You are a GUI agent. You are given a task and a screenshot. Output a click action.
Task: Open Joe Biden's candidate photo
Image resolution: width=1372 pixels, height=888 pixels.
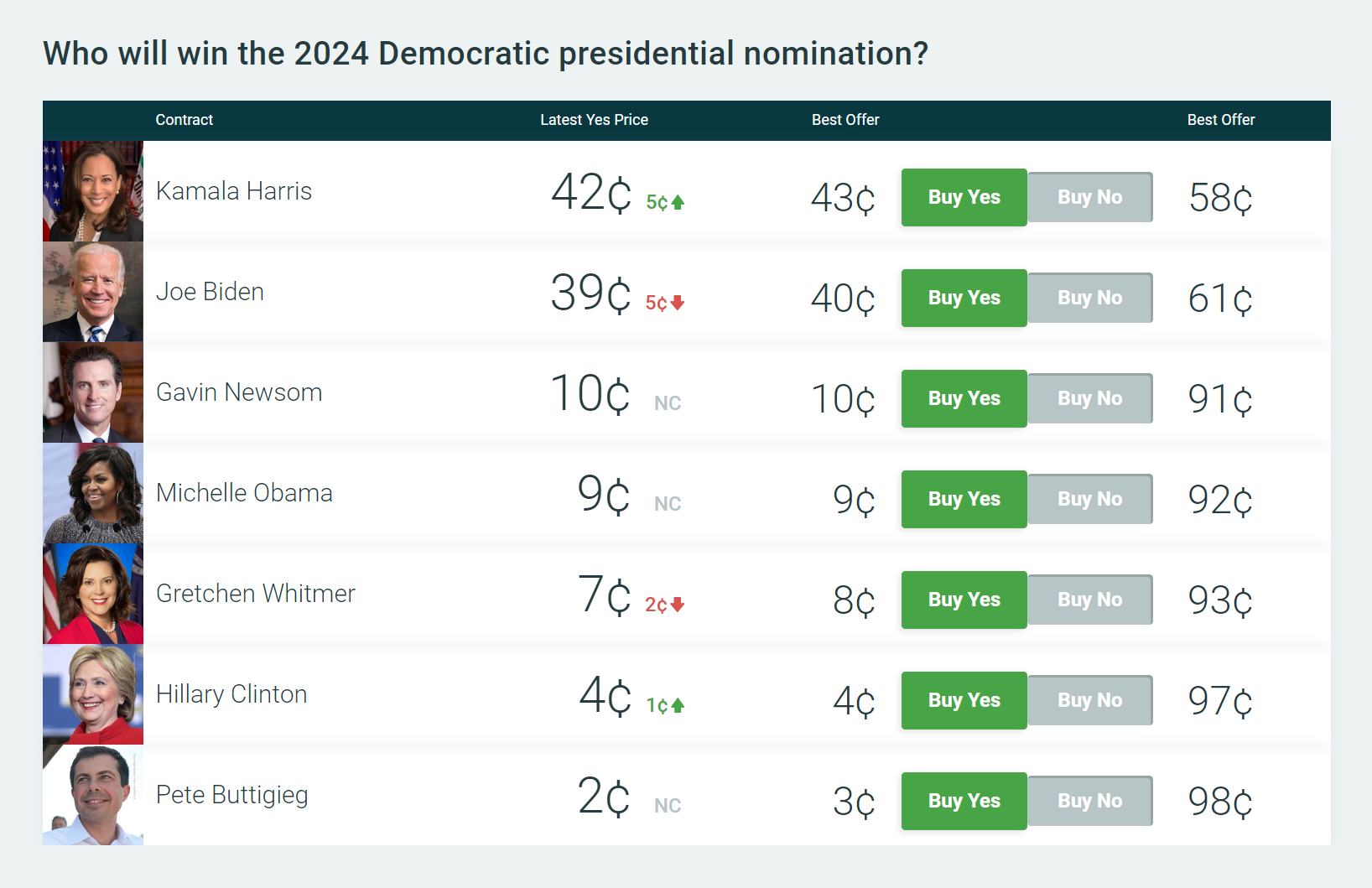92,291
